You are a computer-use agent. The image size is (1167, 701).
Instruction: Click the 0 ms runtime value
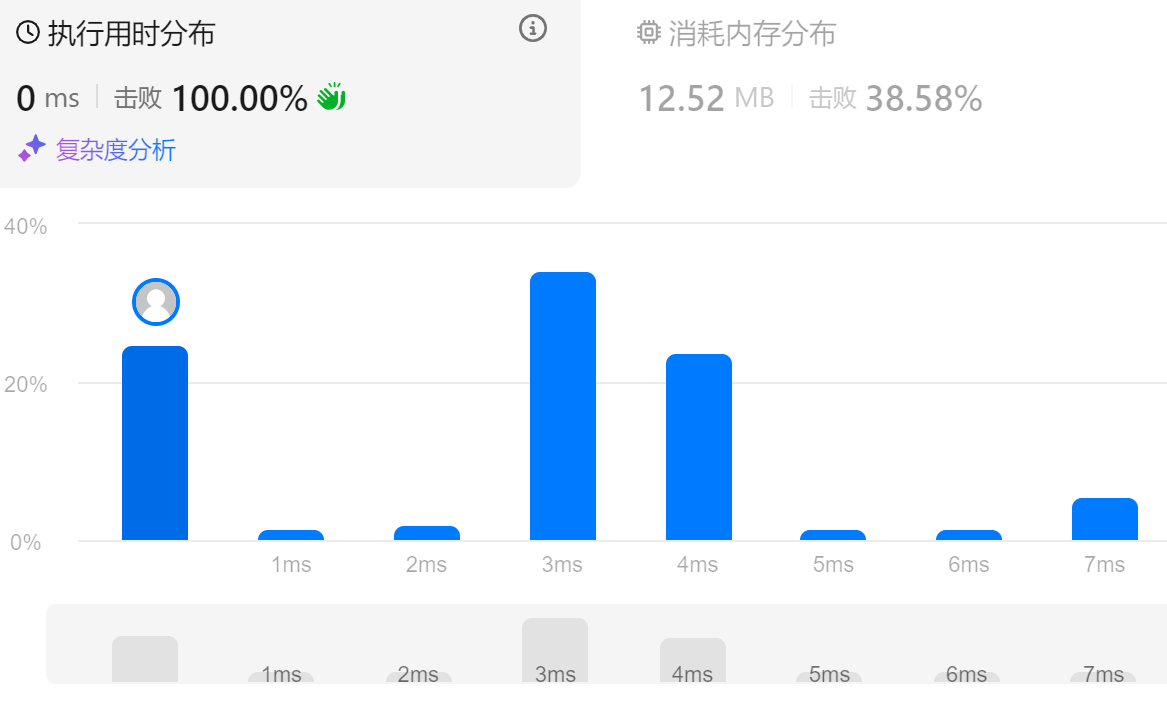pyautogui.click(x=48, y=98)
